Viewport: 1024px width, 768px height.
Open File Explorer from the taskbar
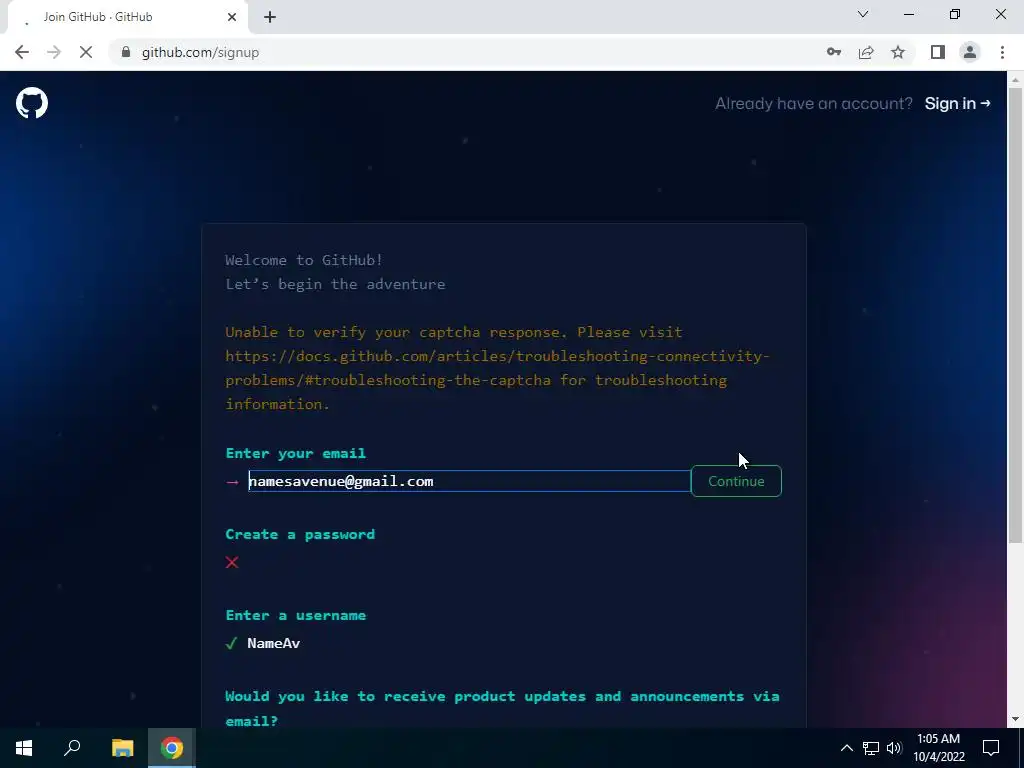click(x=122, y=748)
